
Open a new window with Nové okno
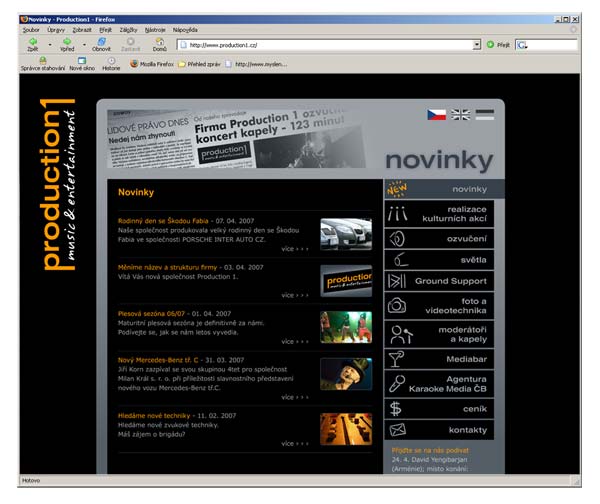tap(82, 64)
